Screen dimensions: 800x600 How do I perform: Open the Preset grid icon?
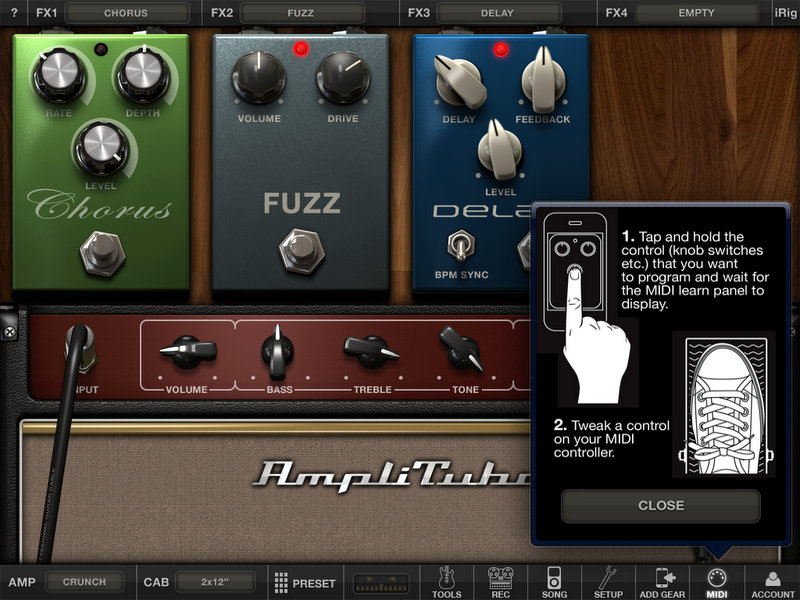point(281,582)
